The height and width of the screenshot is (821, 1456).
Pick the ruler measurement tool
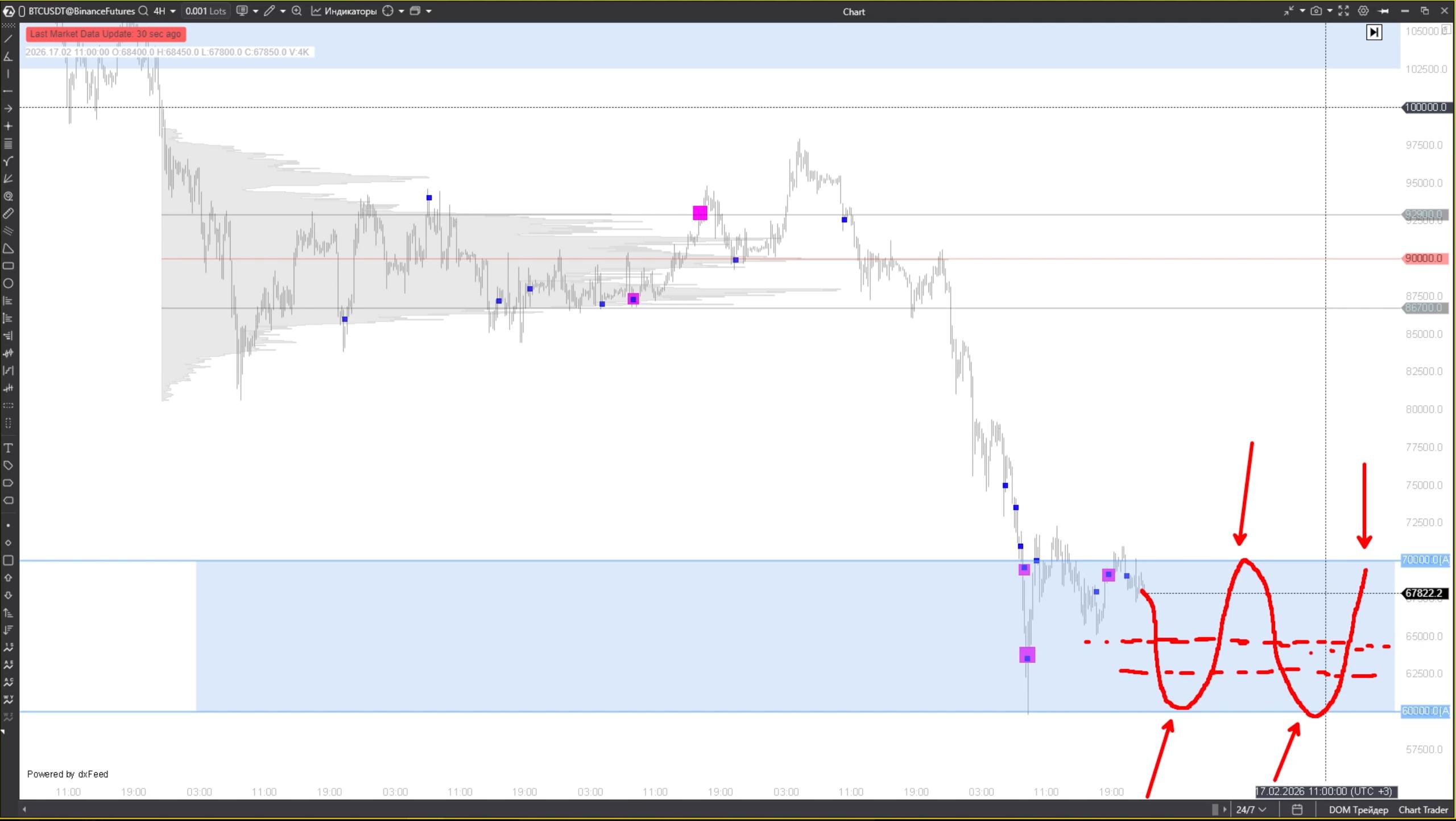click(x=8, y=213)
